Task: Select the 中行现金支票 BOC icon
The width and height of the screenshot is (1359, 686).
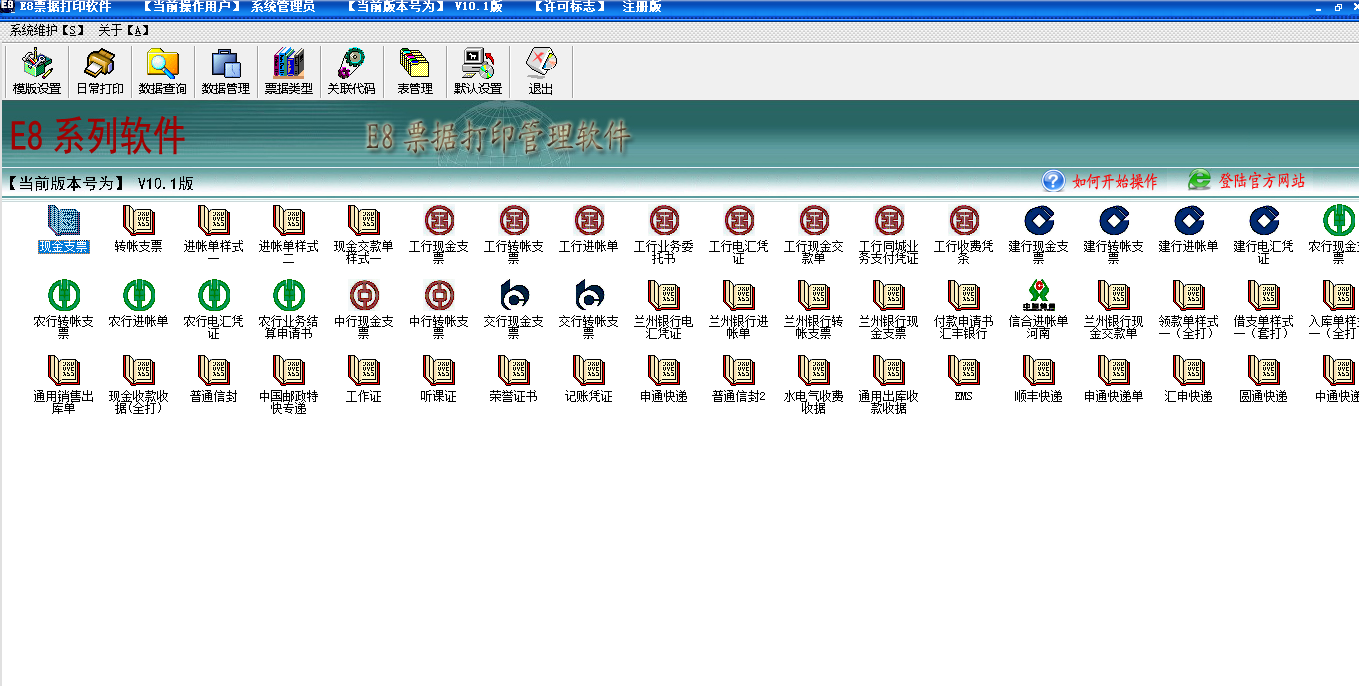Action: [363, 309]
